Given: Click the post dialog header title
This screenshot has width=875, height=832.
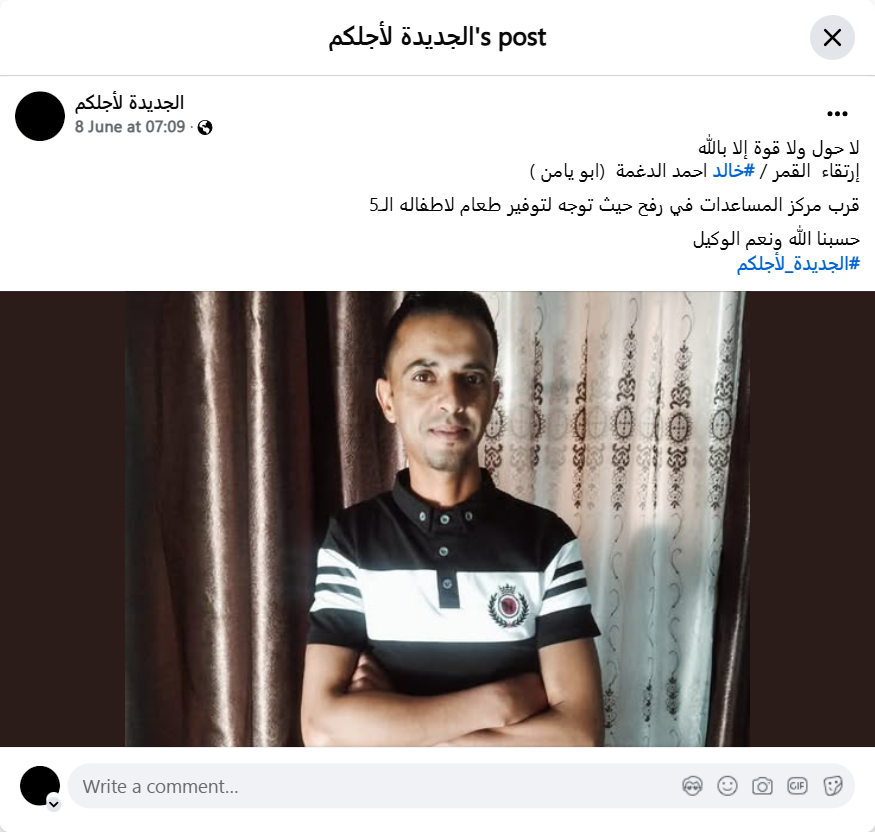Looking at the screenshot, I should [x=437, y=37].
